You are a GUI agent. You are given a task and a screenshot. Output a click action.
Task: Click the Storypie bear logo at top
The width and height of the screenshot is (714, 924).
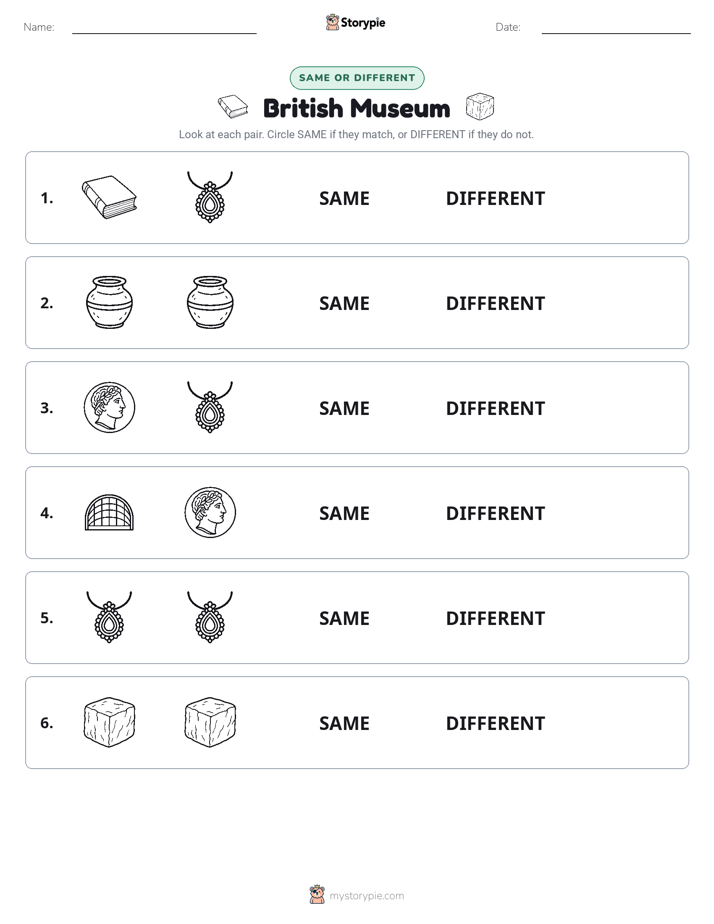[x=333, y=22]
